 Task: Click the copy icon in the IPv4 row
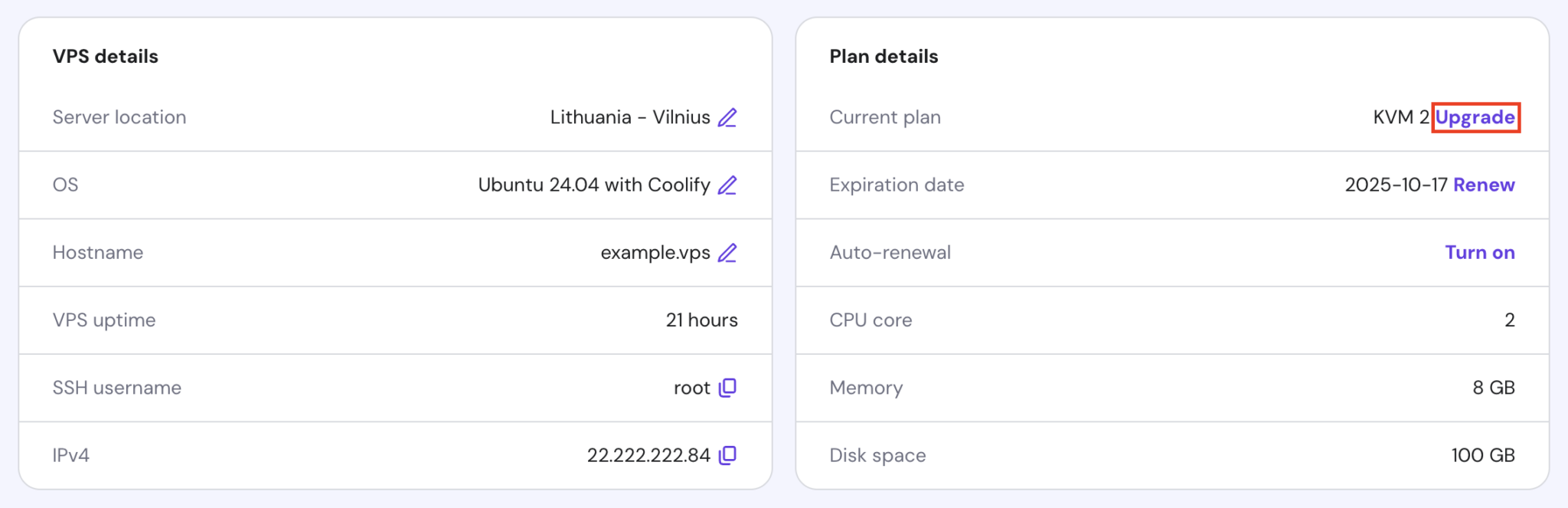pyautogui.click(x=729, y=454)
